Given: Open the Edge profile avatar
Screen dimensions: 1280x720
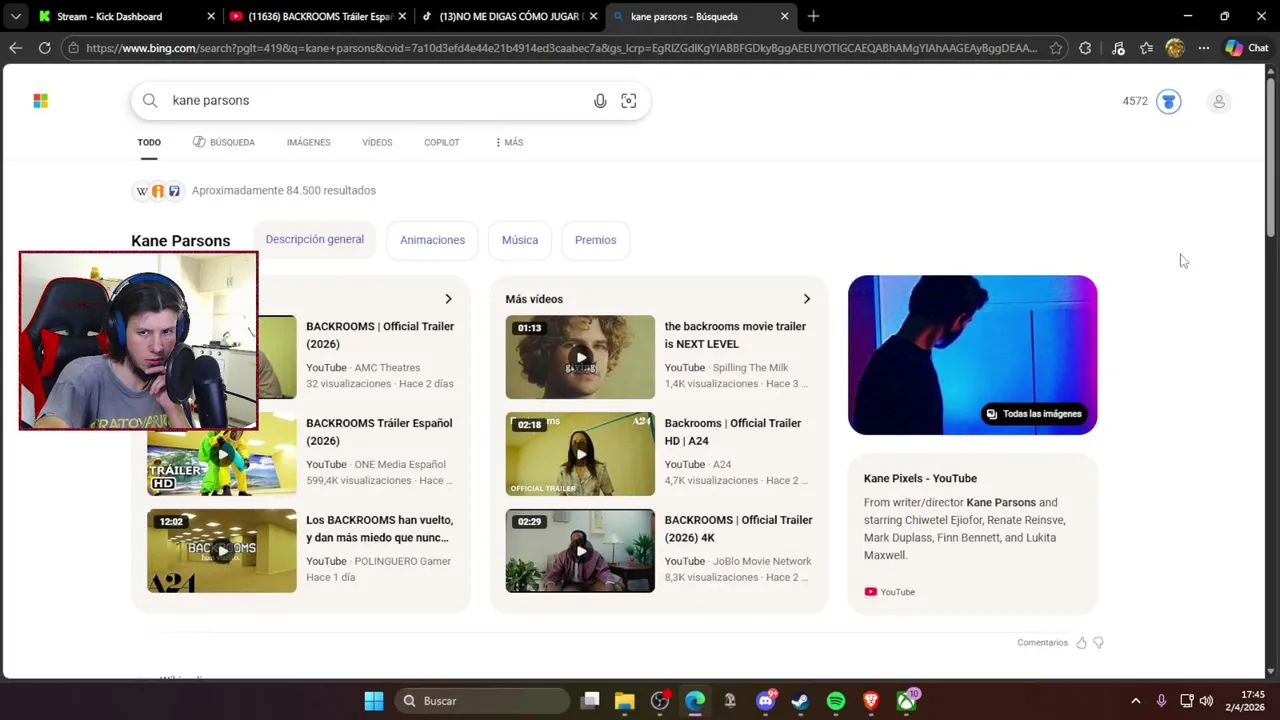Looking at the screenshot, I should pos(1175,48).
